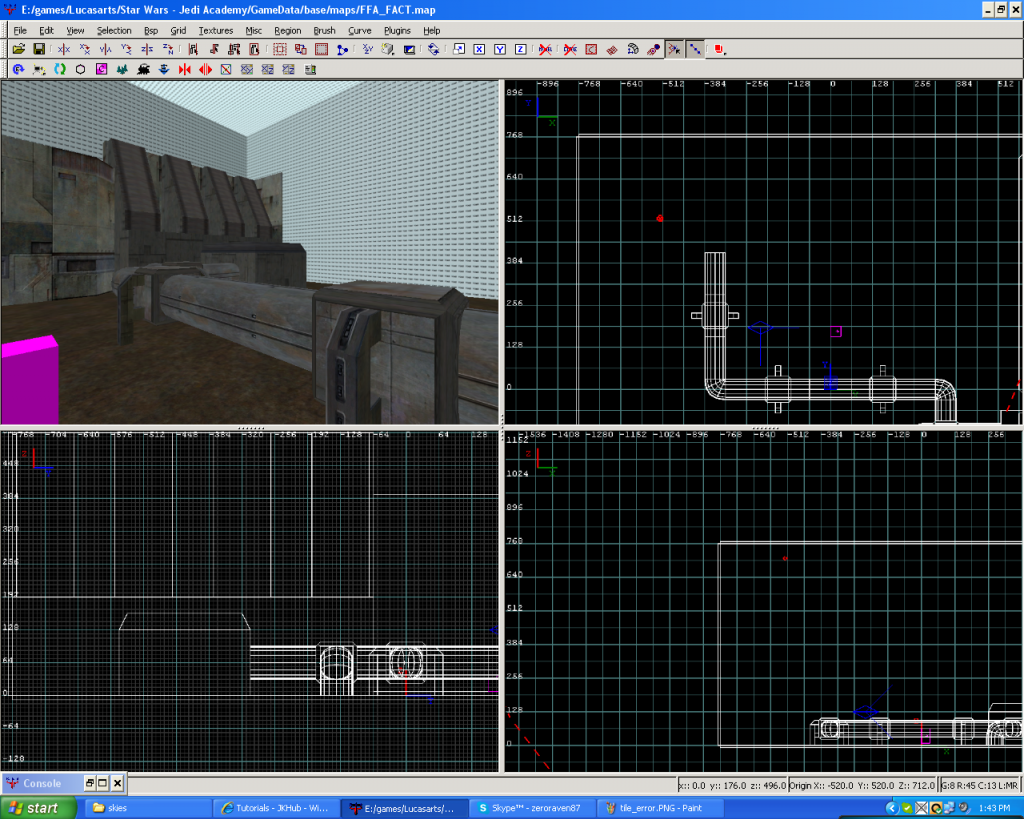Restore the minimized Console window
The height and width of the screenshot is (819, 1024).
coord(89,782)
